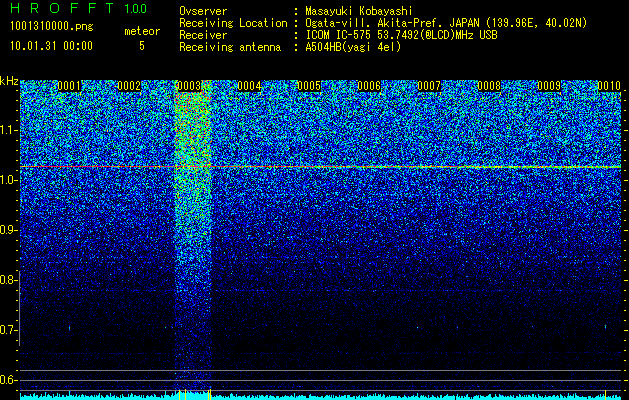Click the 0.7 kHz axis label

tap(8, 330)
